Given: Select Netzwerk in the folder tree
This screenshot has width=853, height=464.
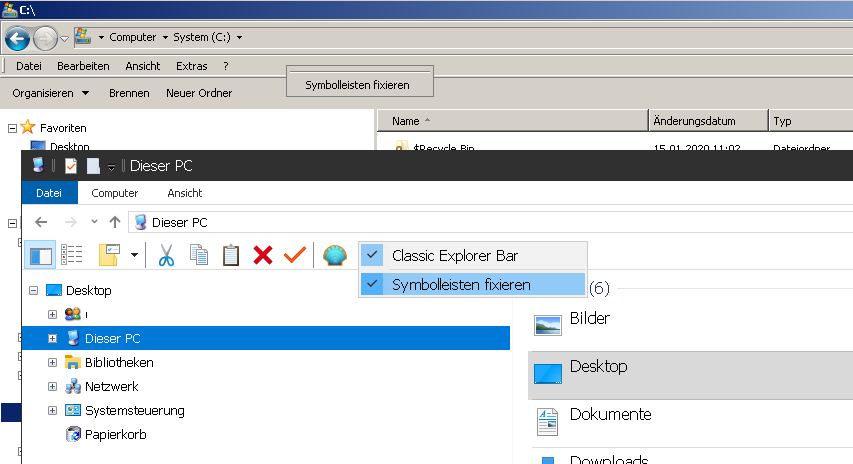Looking at the screenshot, I should [112, 386].
